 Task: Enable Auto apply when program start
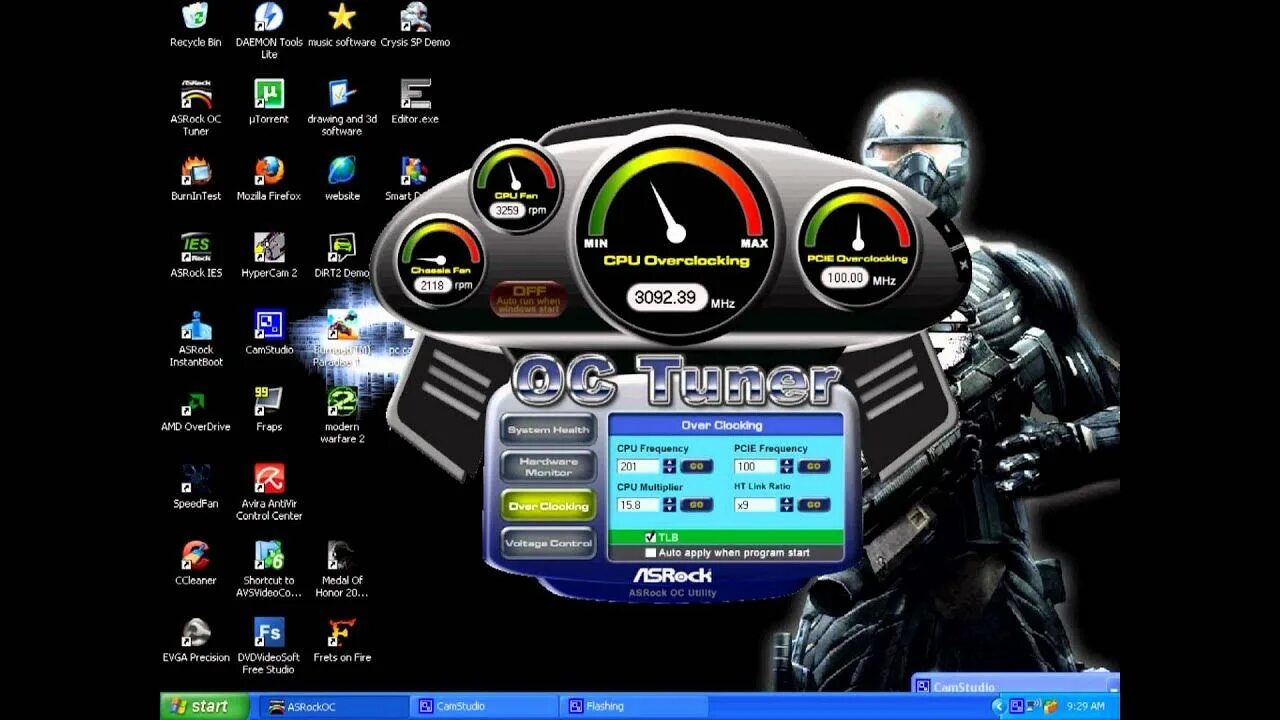pyautogui.click(x=651, y=552)
